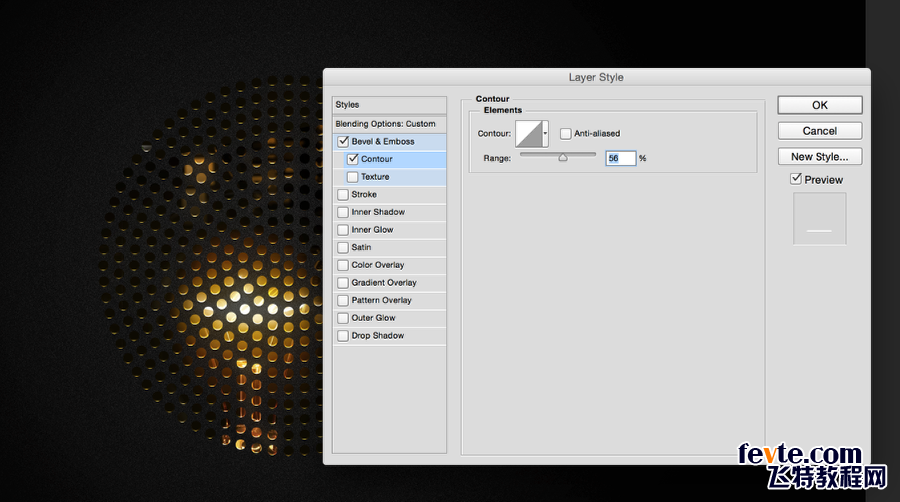Open the Color Overlay settings label

[378, 265]
